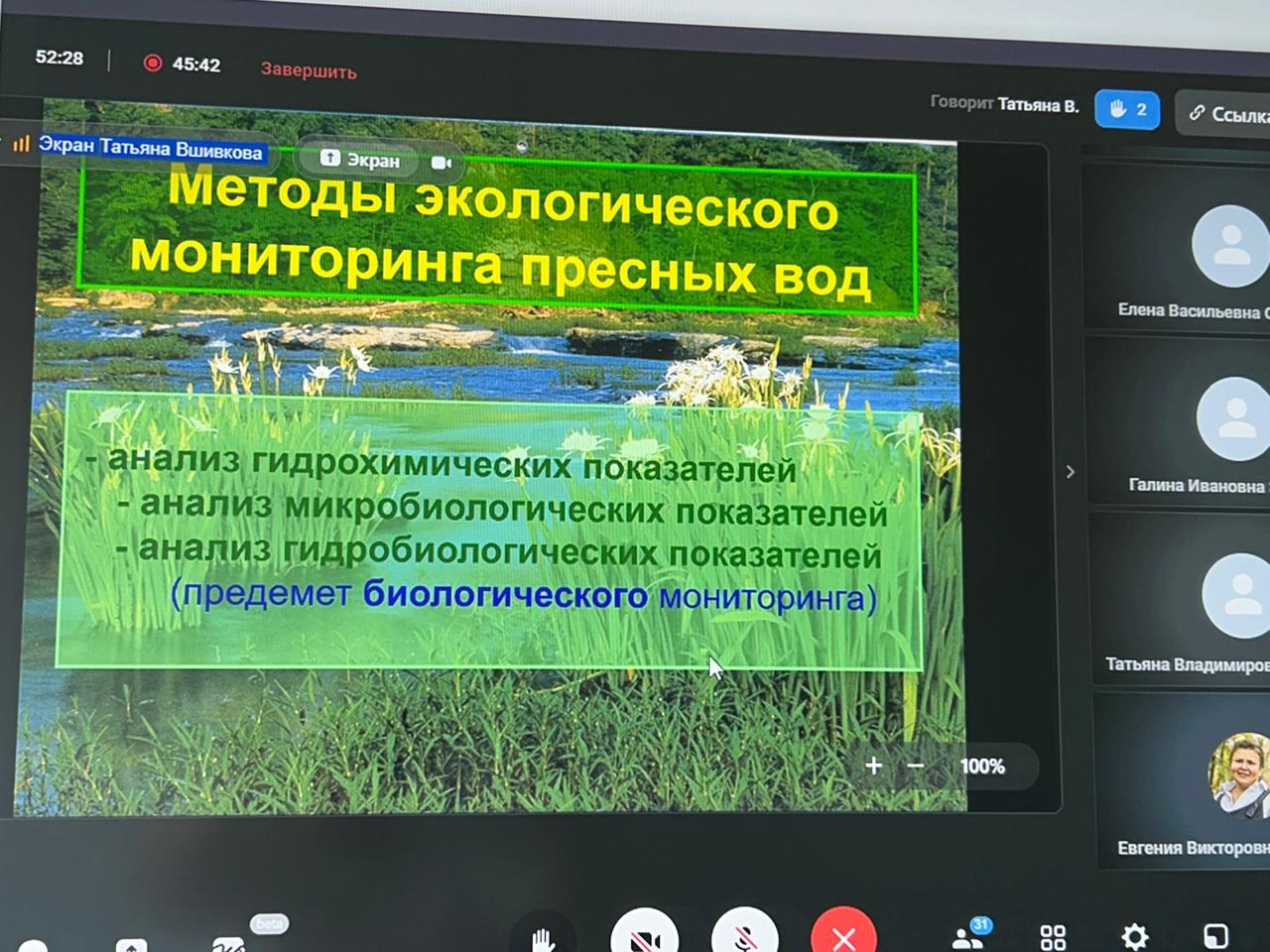Zoom out of shared screen with minus
The image size is (1270, 952).
(x=915, y=766)
